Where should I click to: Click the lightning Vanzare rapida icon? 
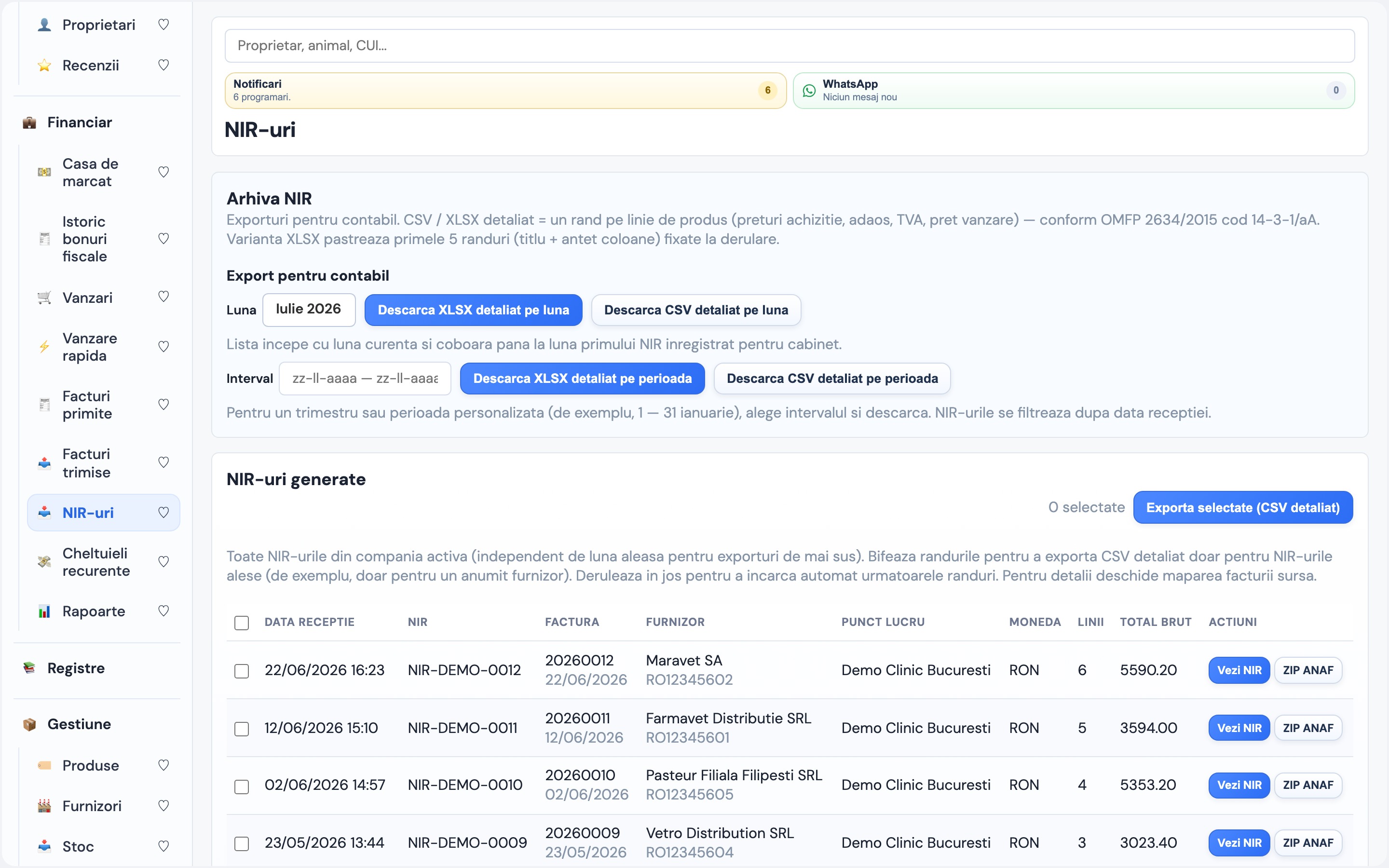point(44,347)
